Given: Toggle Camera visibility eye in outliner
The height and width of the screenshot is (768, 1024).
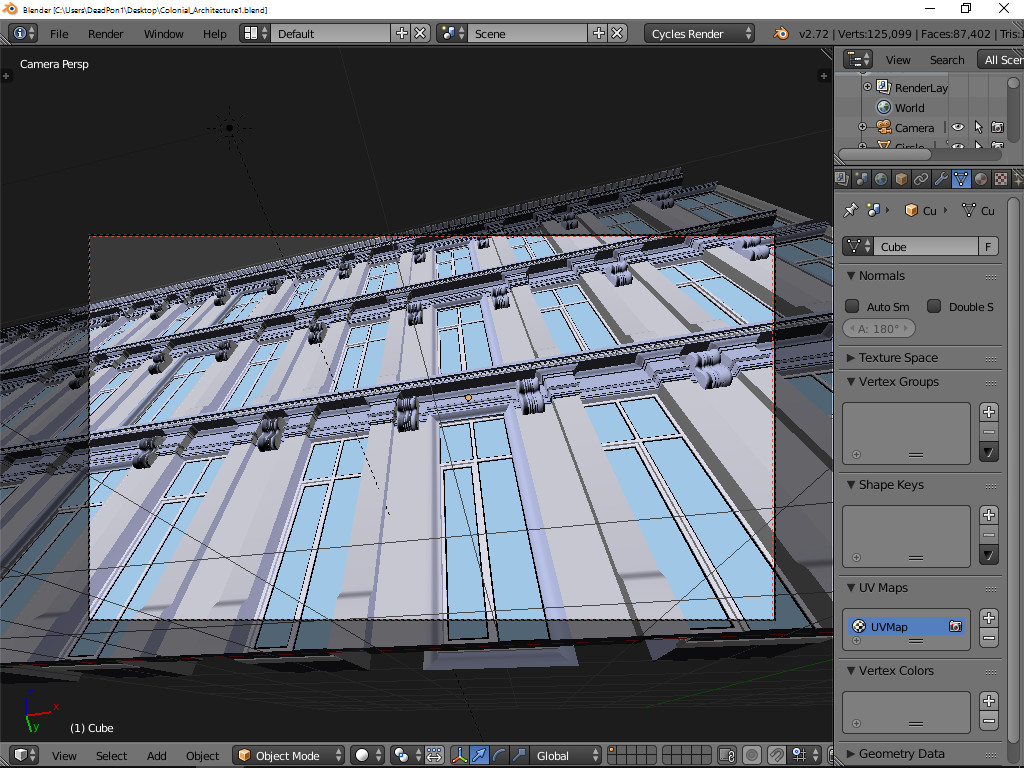Looking at the screenshot, I should pyautogui.click(x=957, y=127).
